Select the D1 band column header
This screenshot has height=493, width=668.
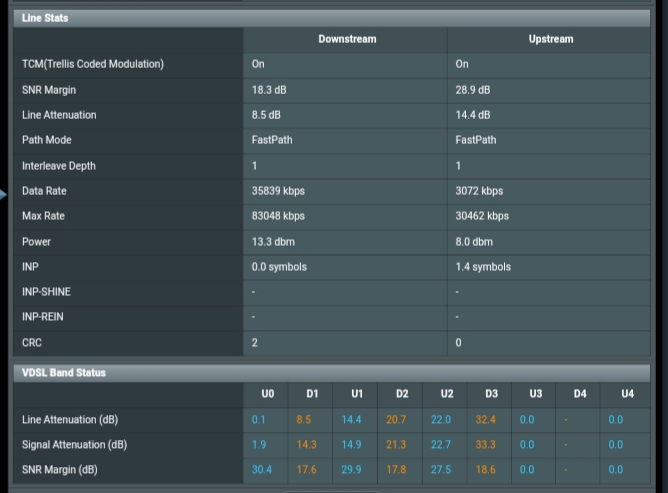312,394
